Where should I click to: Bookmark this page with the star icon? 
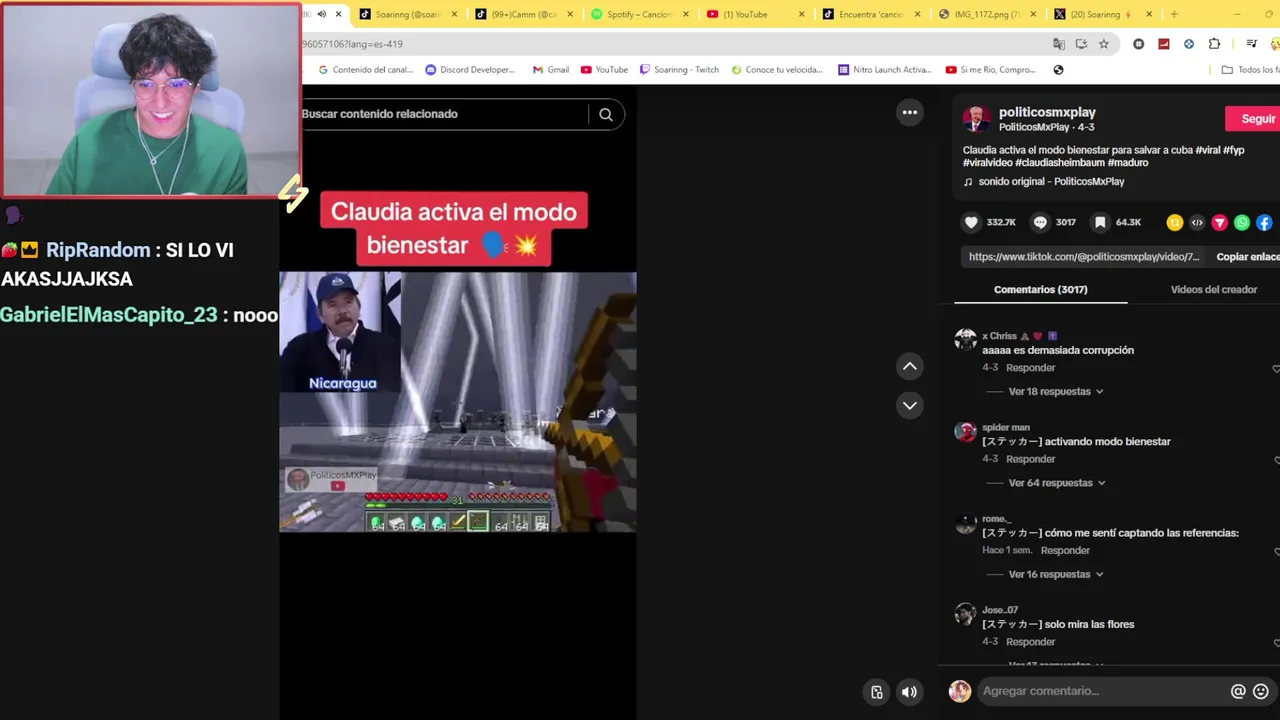pyautogui.click(x=1104, y=44)
